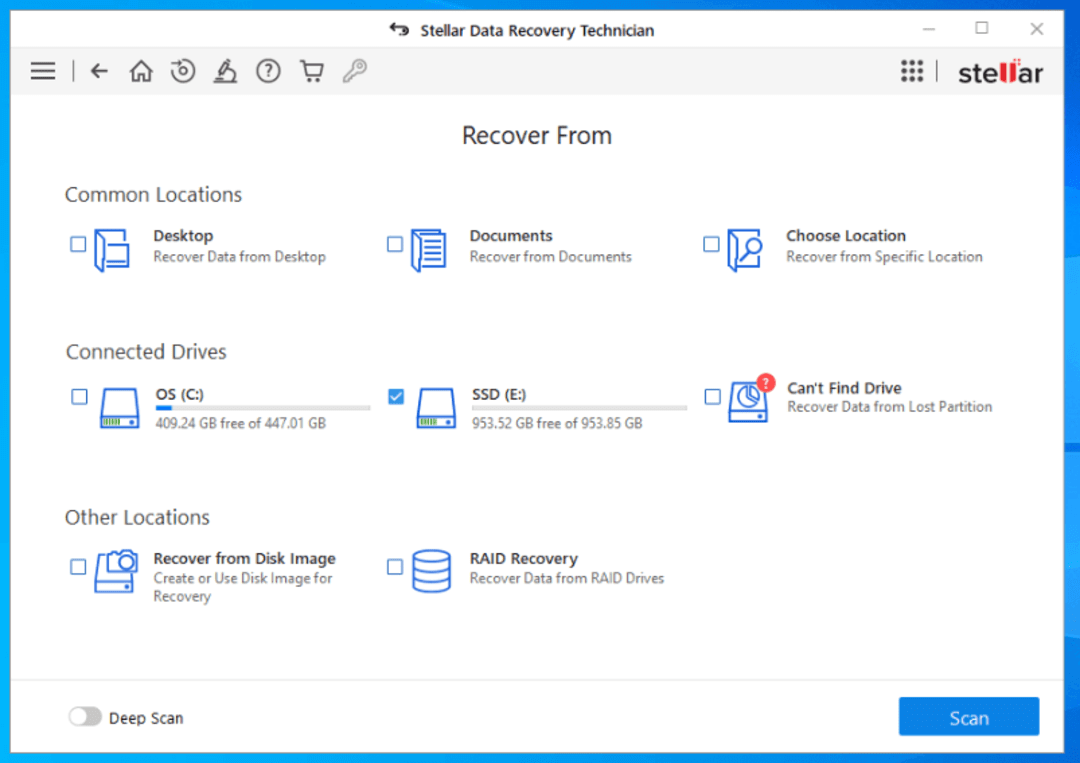Tick the Documents checkbox
Screen dimensions: 1080x763
click(395, 244)
